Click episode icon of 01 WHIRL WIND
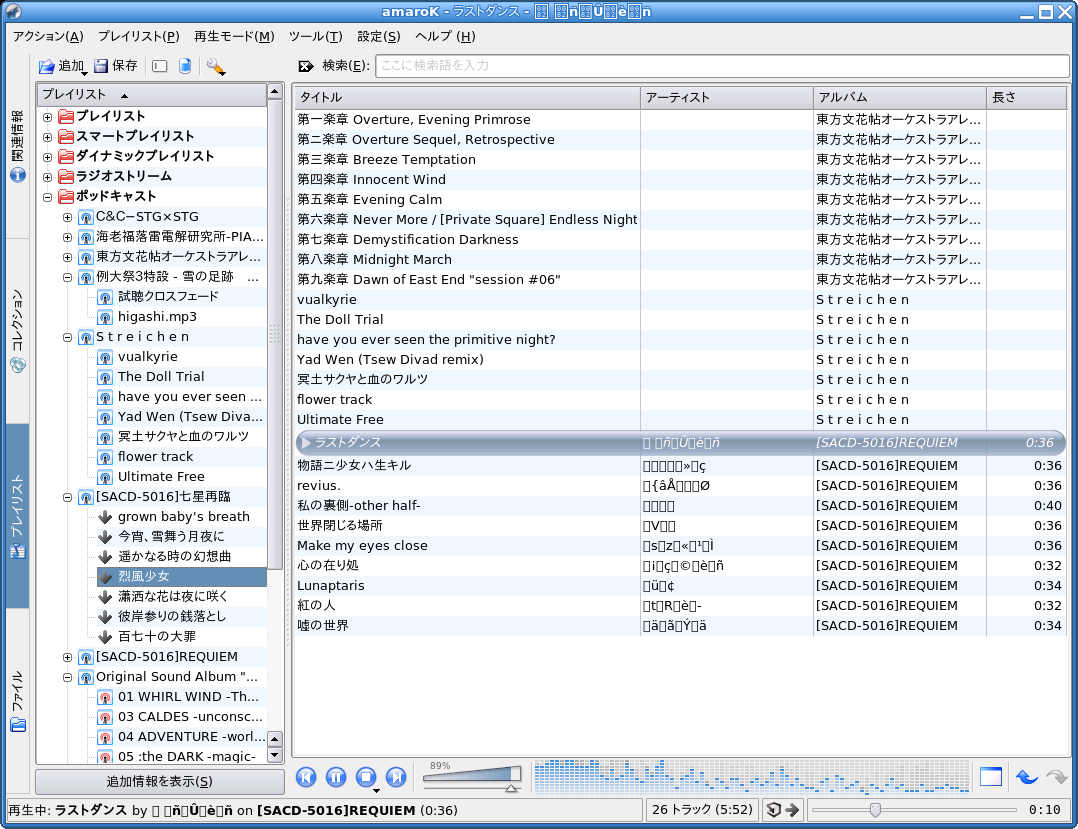 [x=105, y=697]
